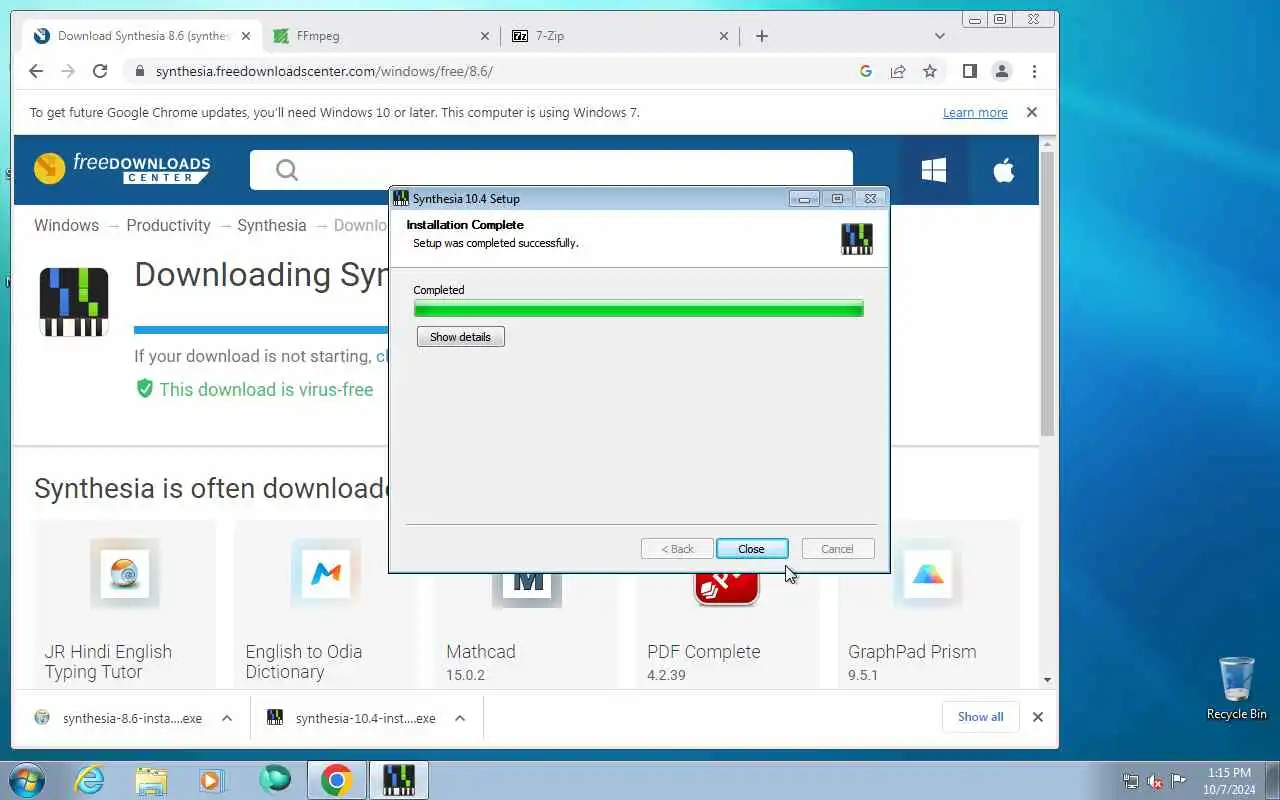This screenshot has height=800, width=1280.
Task: Close the 7-Zip tab
Action: (724, 36)
